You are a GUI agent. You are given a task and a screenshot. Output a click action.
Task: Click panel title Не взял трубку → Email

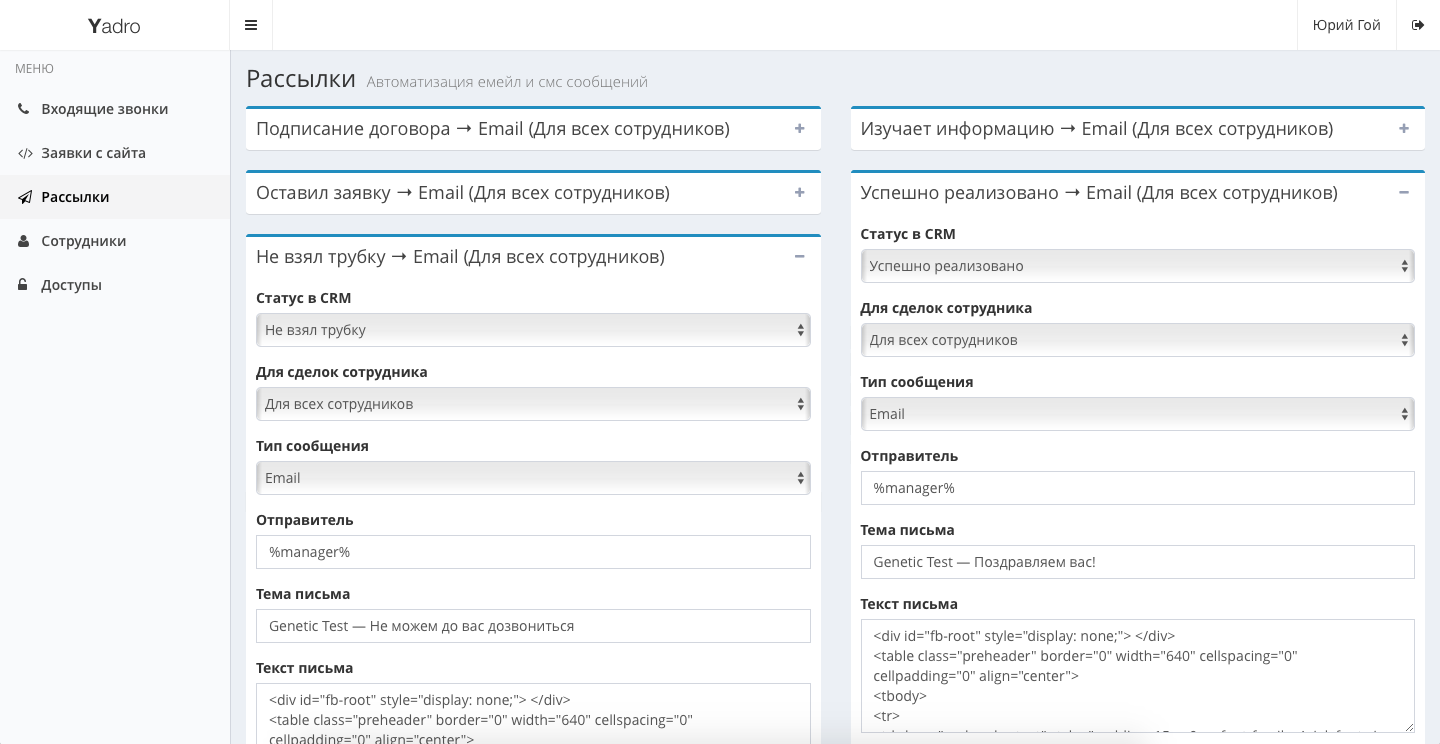[x=460, y=257]
